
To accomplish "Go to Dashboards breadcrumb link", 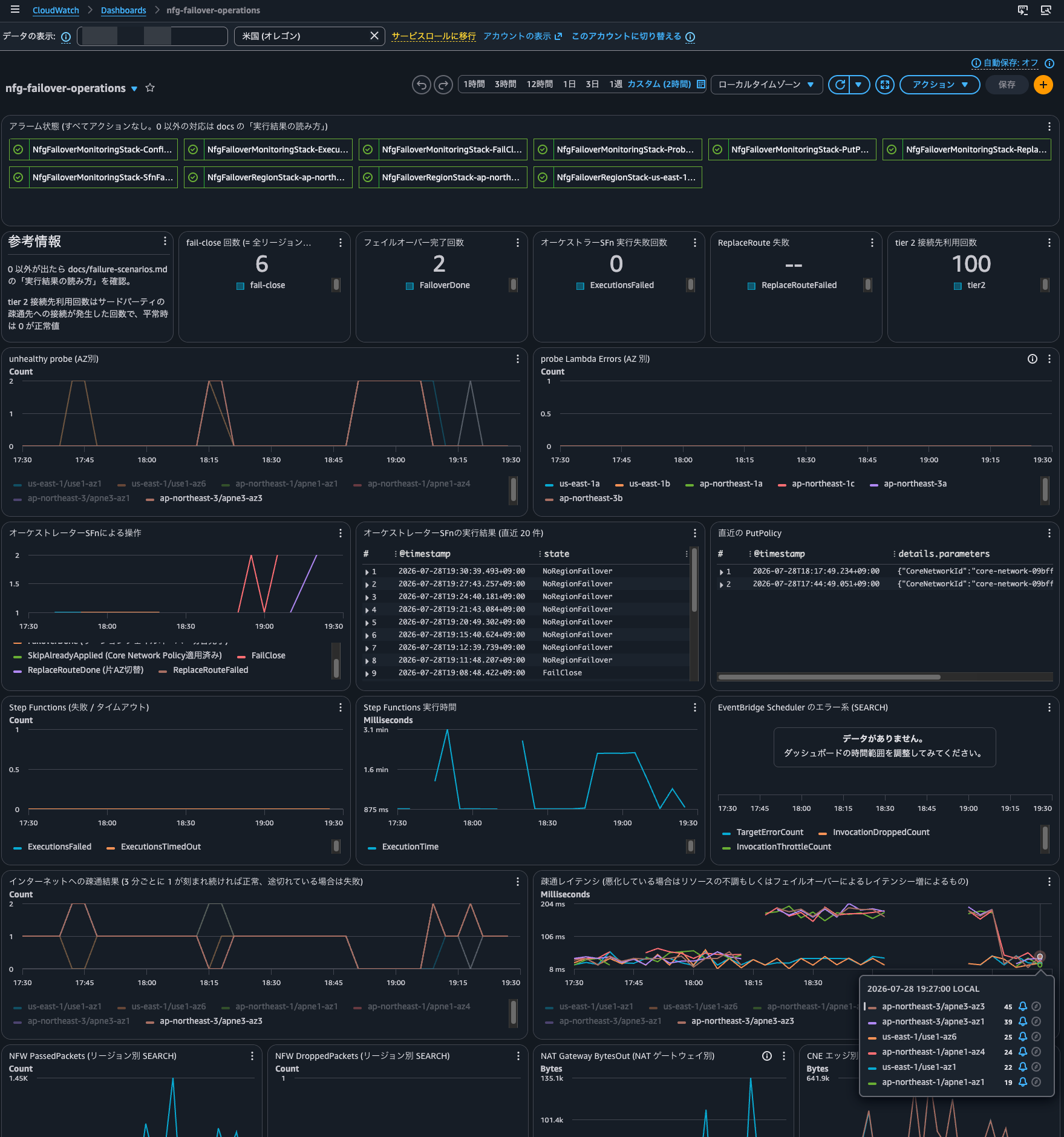I will click(123, 10).
